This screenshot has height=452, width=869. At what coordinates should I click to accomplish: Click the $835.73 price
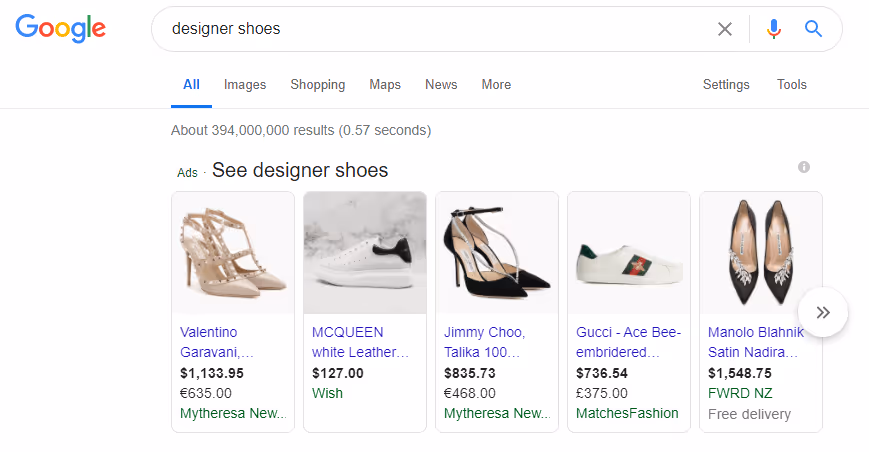tap(469, 373)
